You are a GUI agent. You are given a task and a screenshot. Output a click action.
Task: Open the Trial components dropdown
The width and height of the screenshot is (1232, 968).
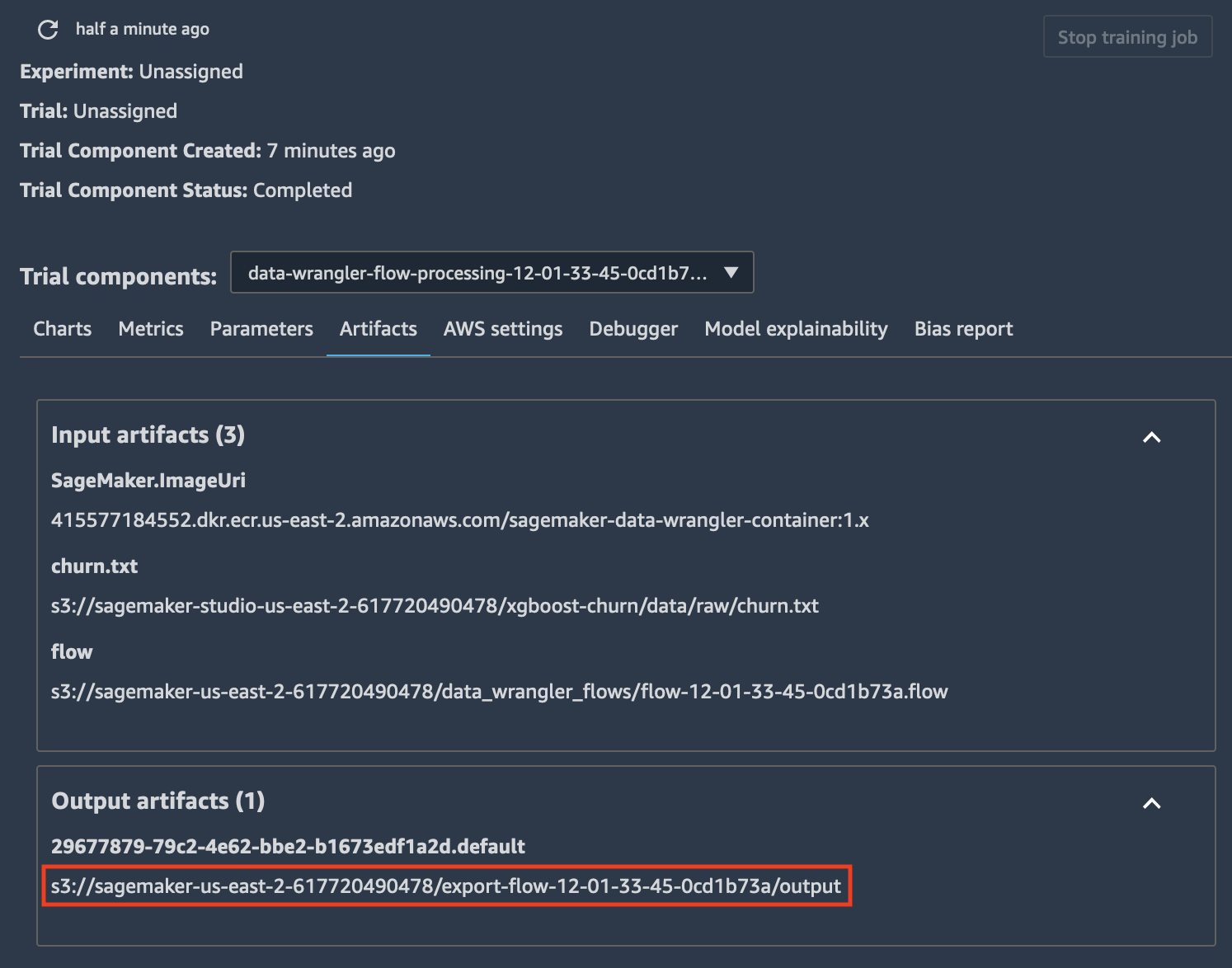click(x=491, y=273)
